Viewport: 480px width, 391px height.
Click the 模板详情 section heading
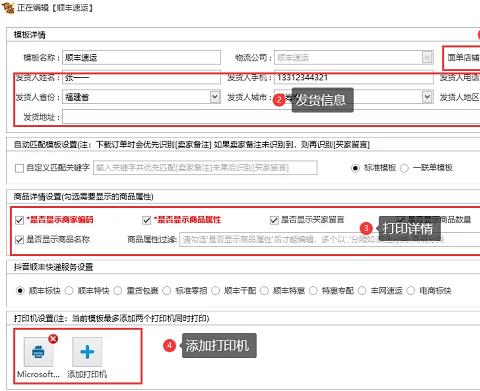[29, 35]
